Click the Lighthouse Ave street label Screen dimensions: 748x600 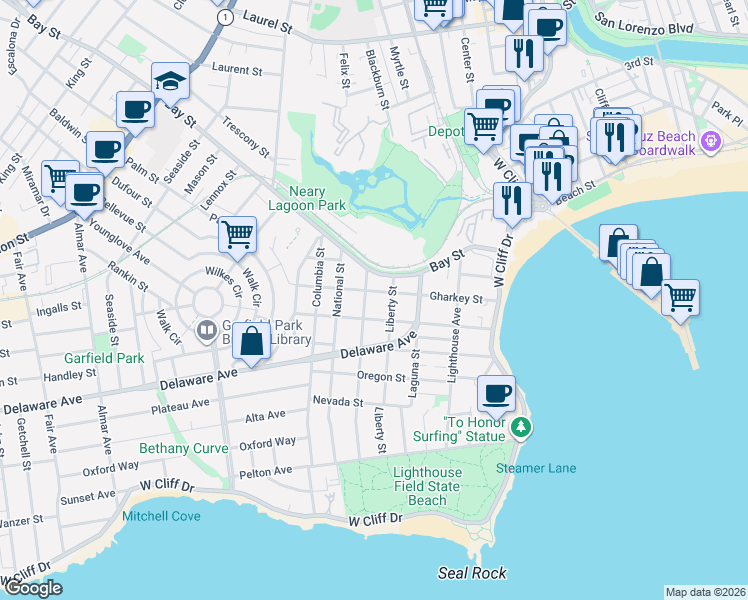coord(453,345)
